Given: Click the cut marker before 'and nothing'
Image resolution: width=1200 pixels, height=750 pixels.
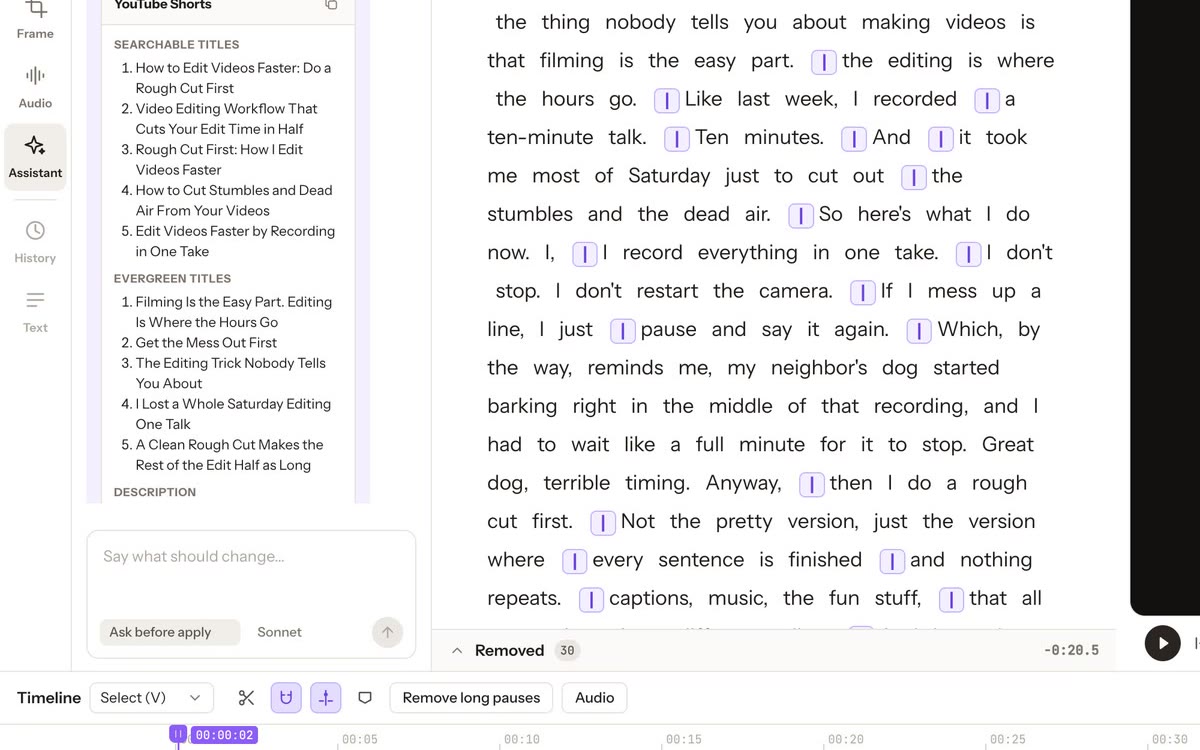Looking at the screenshot, I should click(893, 561).
